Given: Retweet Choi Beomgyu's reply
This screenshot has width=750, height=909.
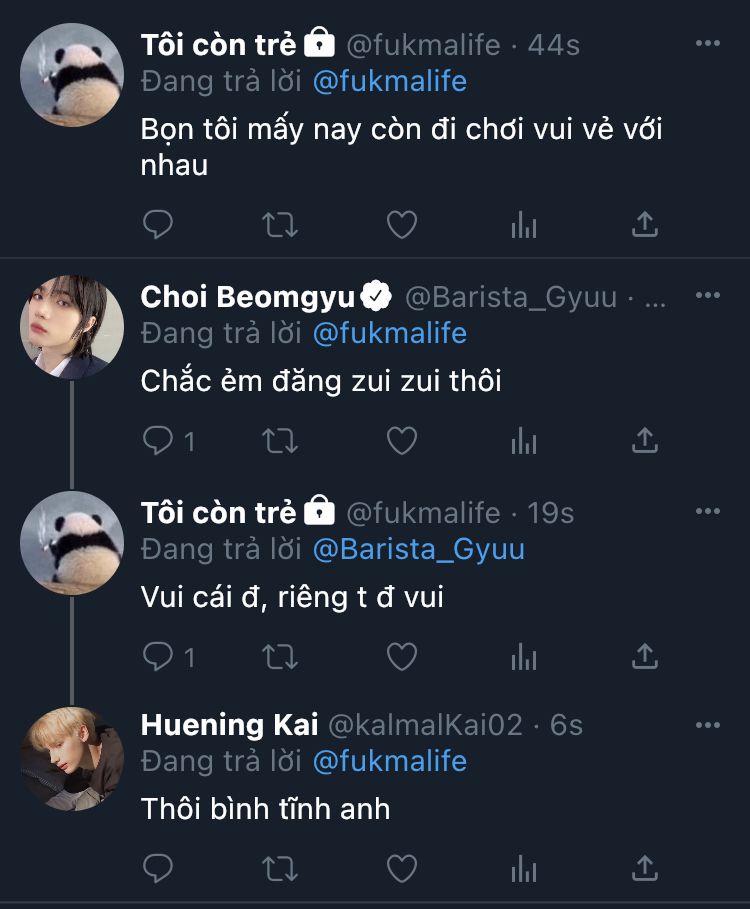Looking at the screenshot, I should point(280,440).
